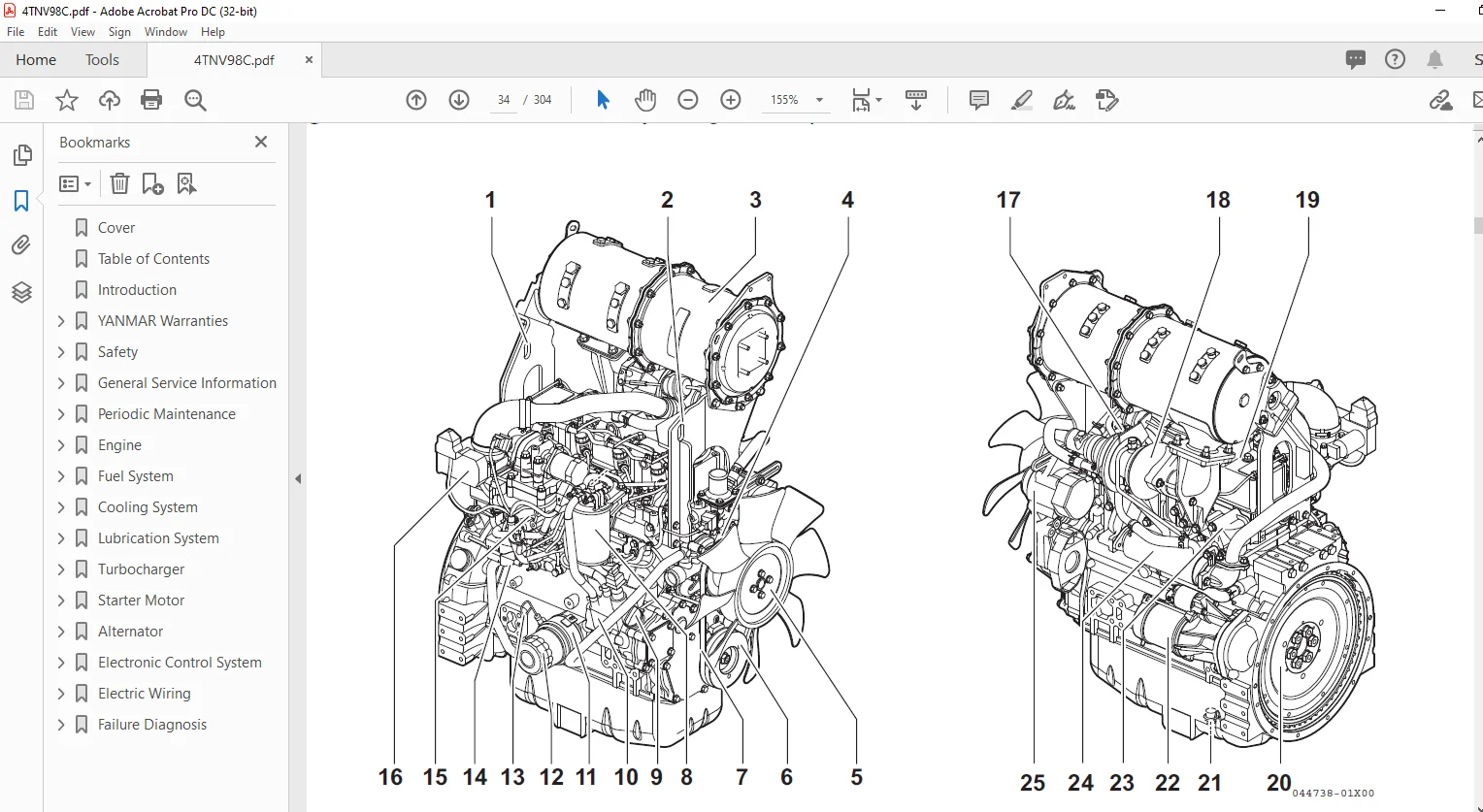Click the sign document pen icon
Screen dimensions: 1483x812
[1065, 100]
